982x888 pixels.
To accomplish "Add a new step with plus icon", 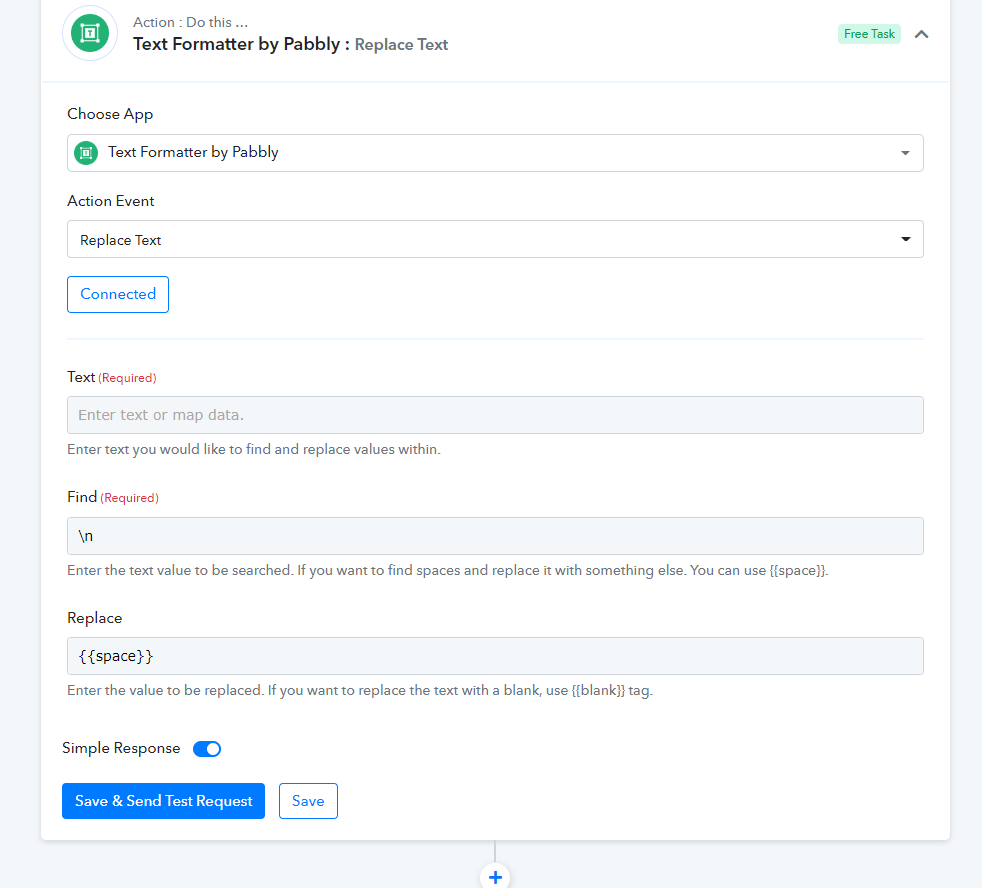I will pyautogui.click(x=495, y=877).
